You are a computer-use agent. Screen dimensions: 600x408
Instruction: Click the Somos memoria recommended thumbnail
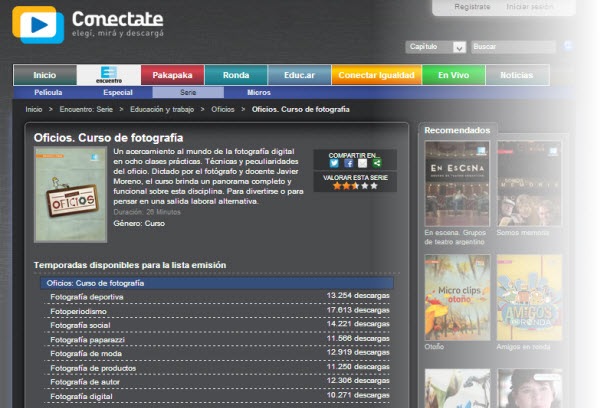click(x=529, y=183)
